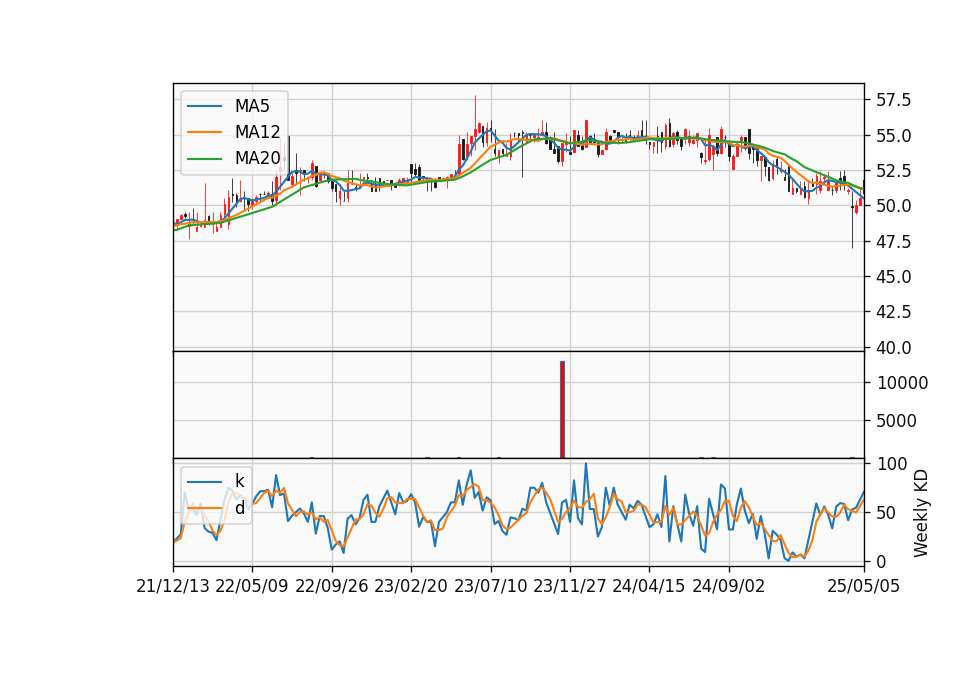Click the 50 KD axis label

click(887, 513)
